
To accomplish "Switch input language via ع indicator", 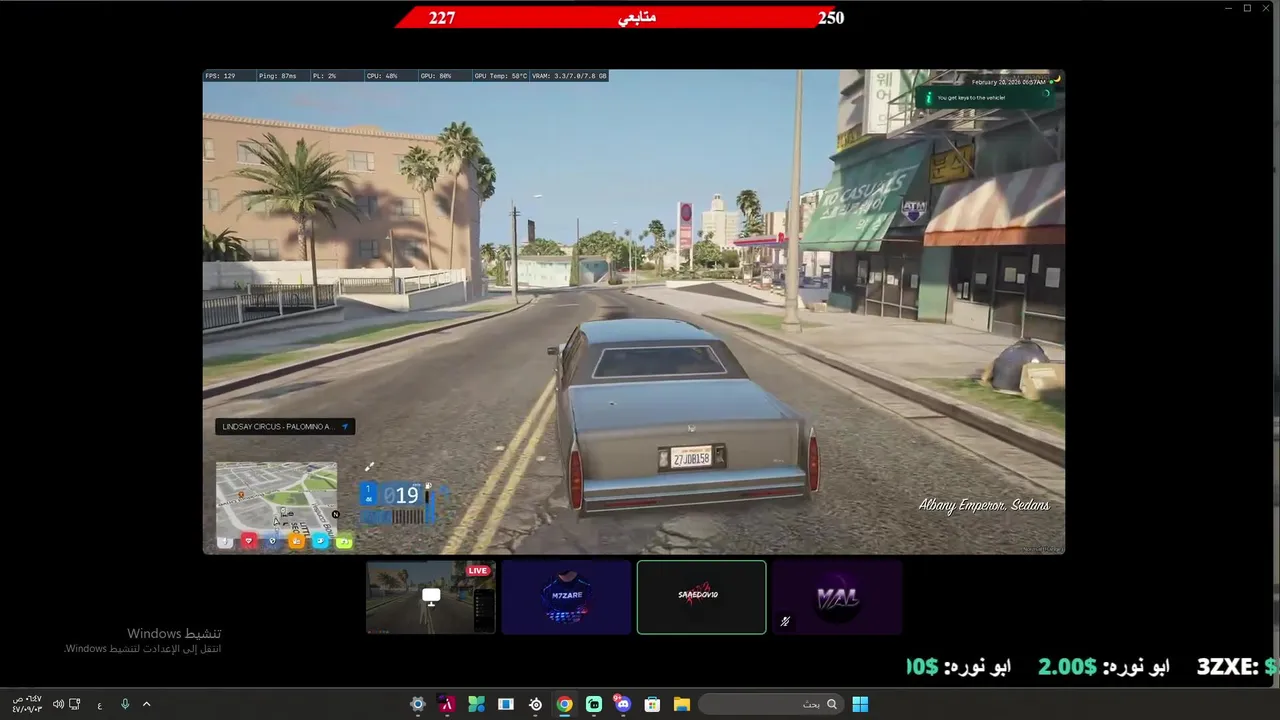I will point(100,705).
